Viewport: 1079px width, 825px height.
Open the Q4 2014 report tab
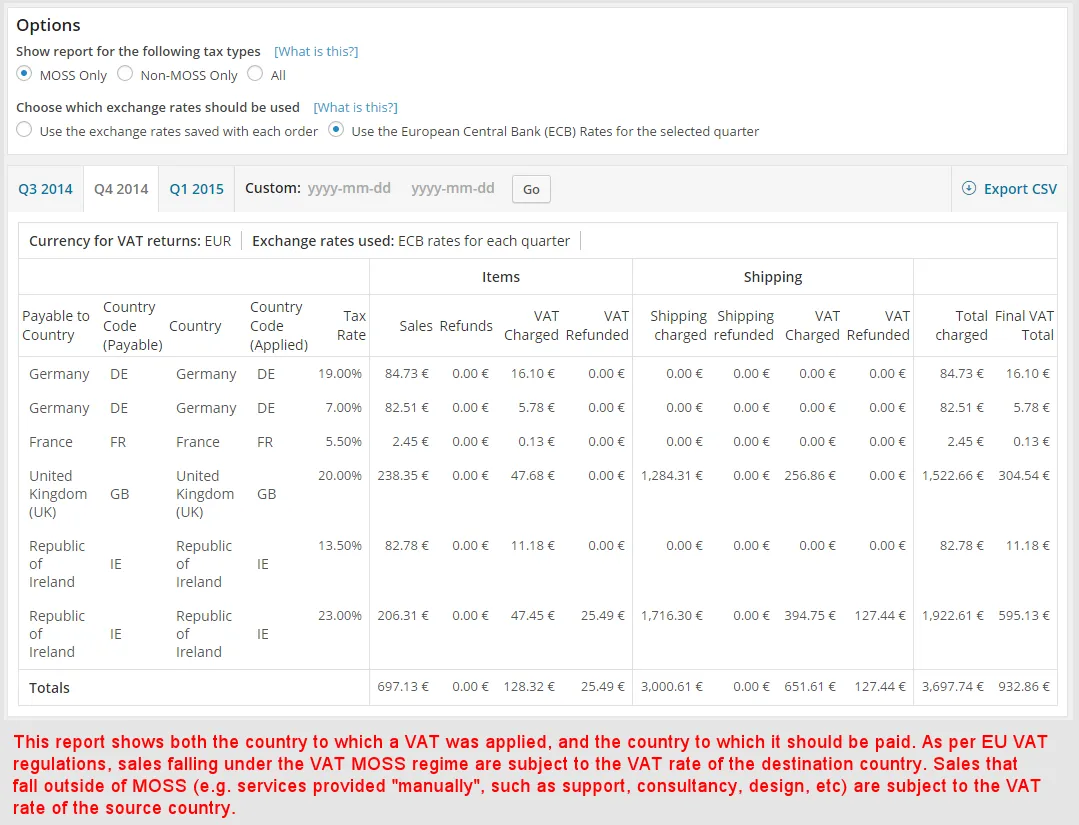click(120, 188)
